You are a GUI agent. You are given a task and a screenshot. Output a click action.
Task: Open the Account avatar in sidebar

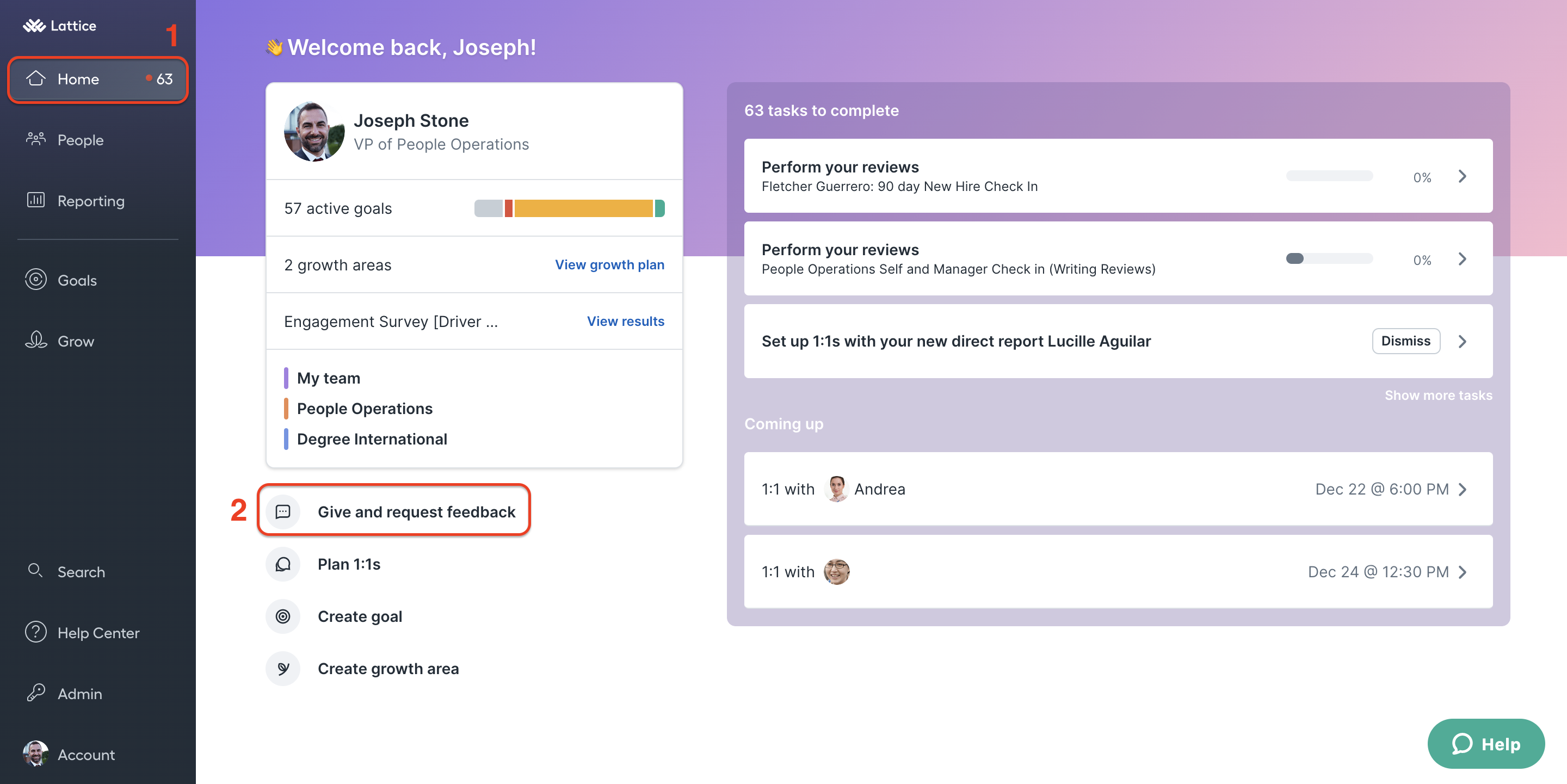pos(36,754)
